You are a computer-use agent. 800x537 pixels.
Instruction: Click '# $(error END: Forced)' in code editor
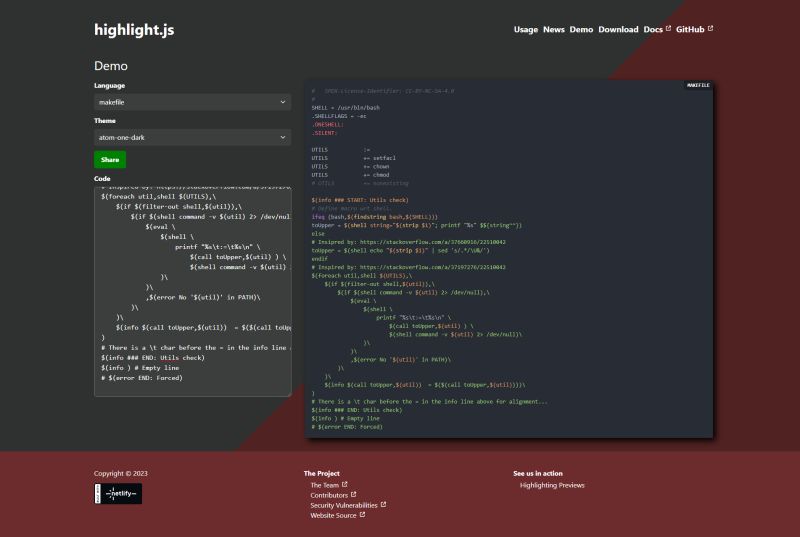pyautogui.click(x=142, y=378)
